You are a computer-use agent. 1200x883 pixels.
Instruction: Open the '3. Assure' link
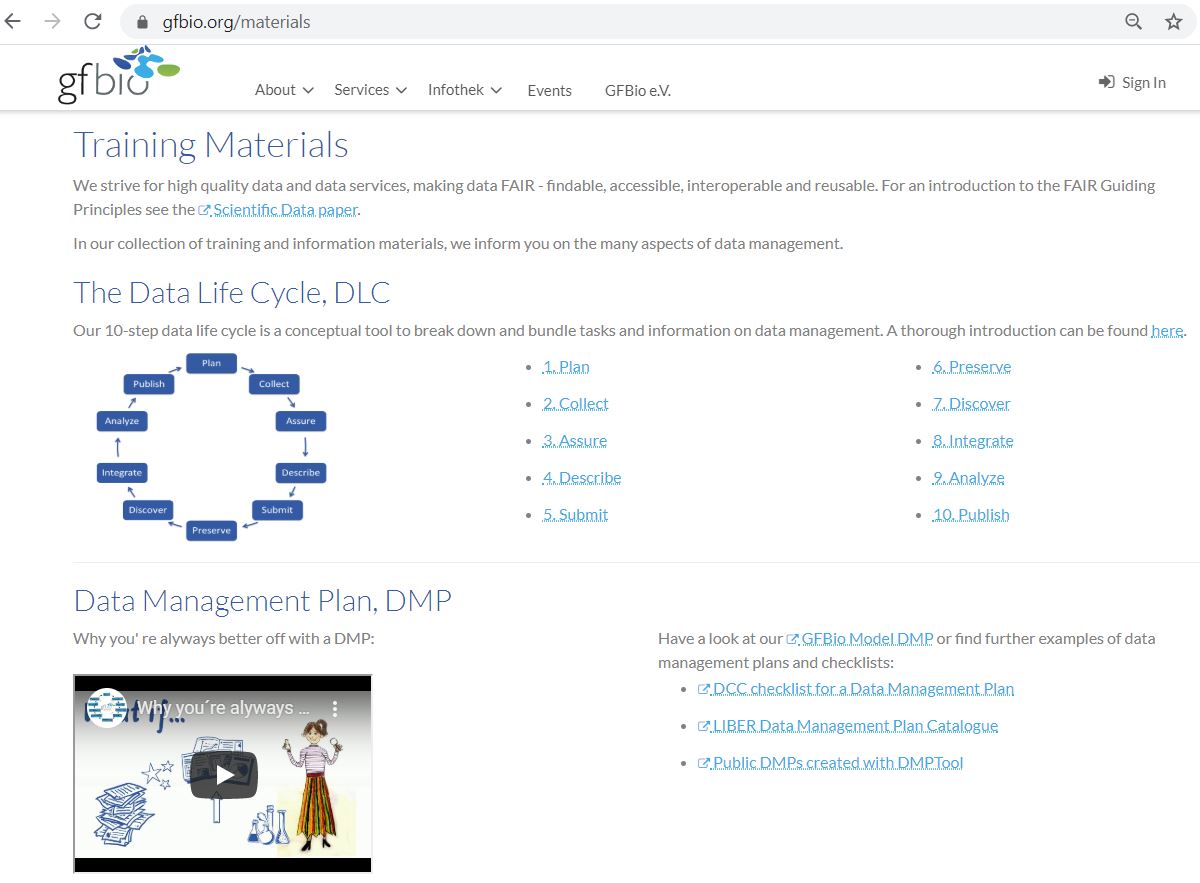click(575, 441)
